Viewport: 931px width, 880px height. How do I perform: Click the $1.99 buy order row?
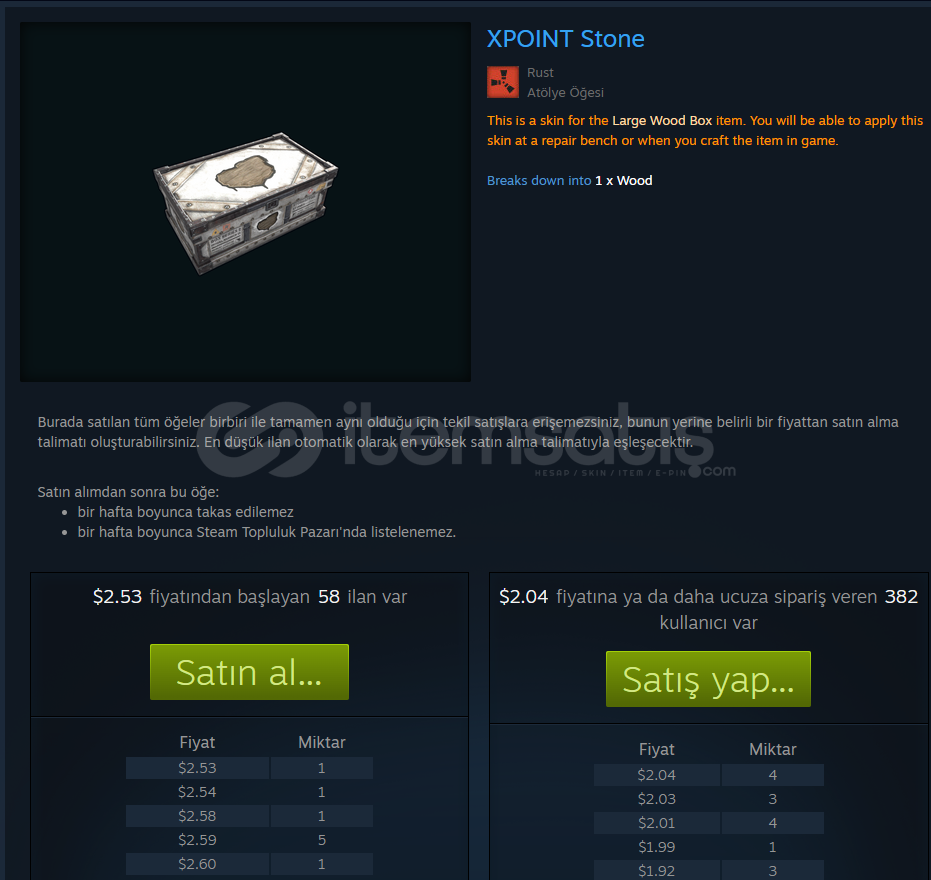(709, 847)
